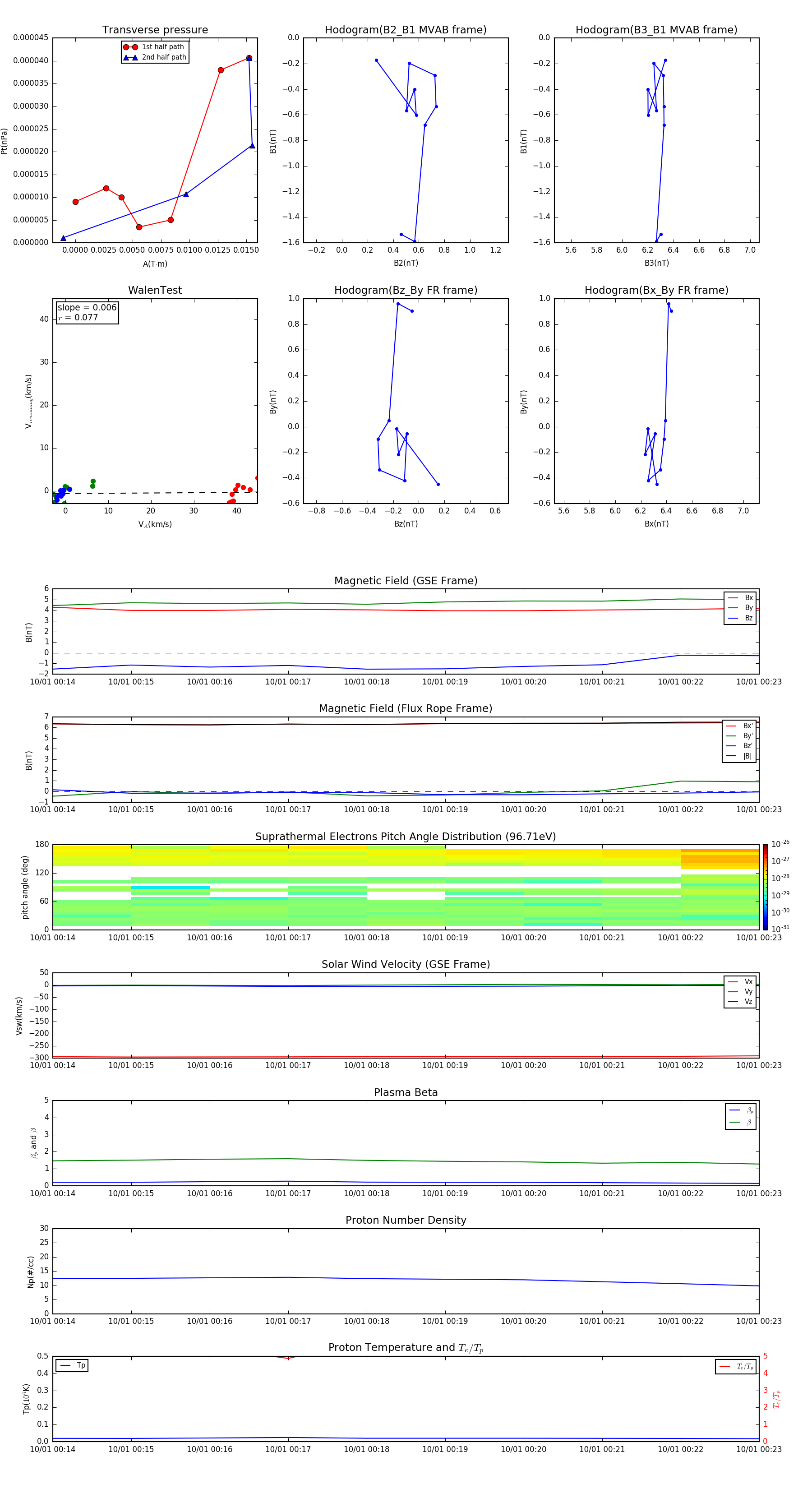
Task: Click the 'B3(nT)' x-axis label
Action: pos(656,263)
